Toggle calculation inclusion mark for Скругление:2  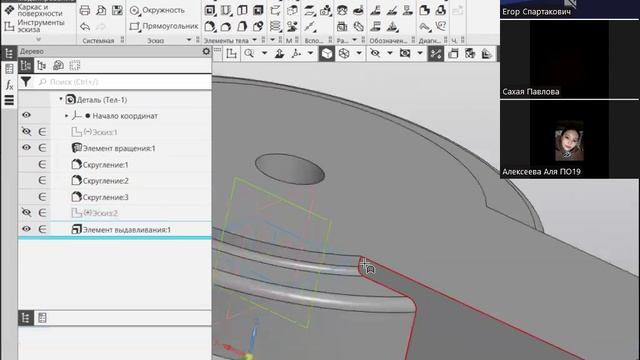point(42,180)
